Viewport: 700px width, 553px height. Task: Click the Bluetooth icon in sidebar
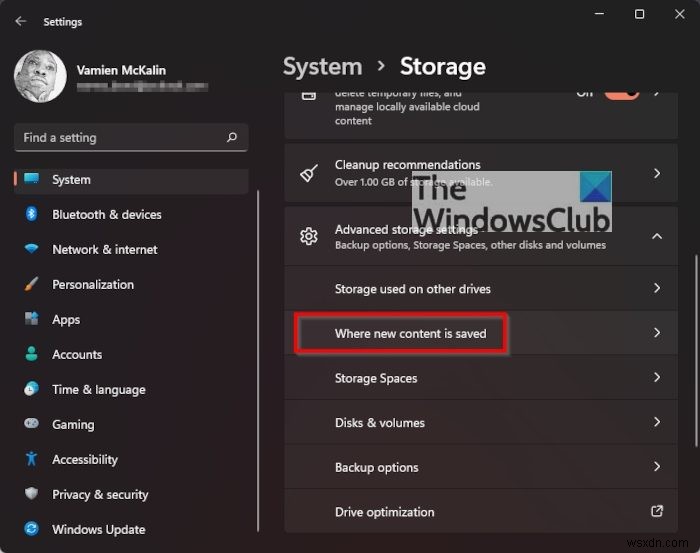(x=31, y=214)
